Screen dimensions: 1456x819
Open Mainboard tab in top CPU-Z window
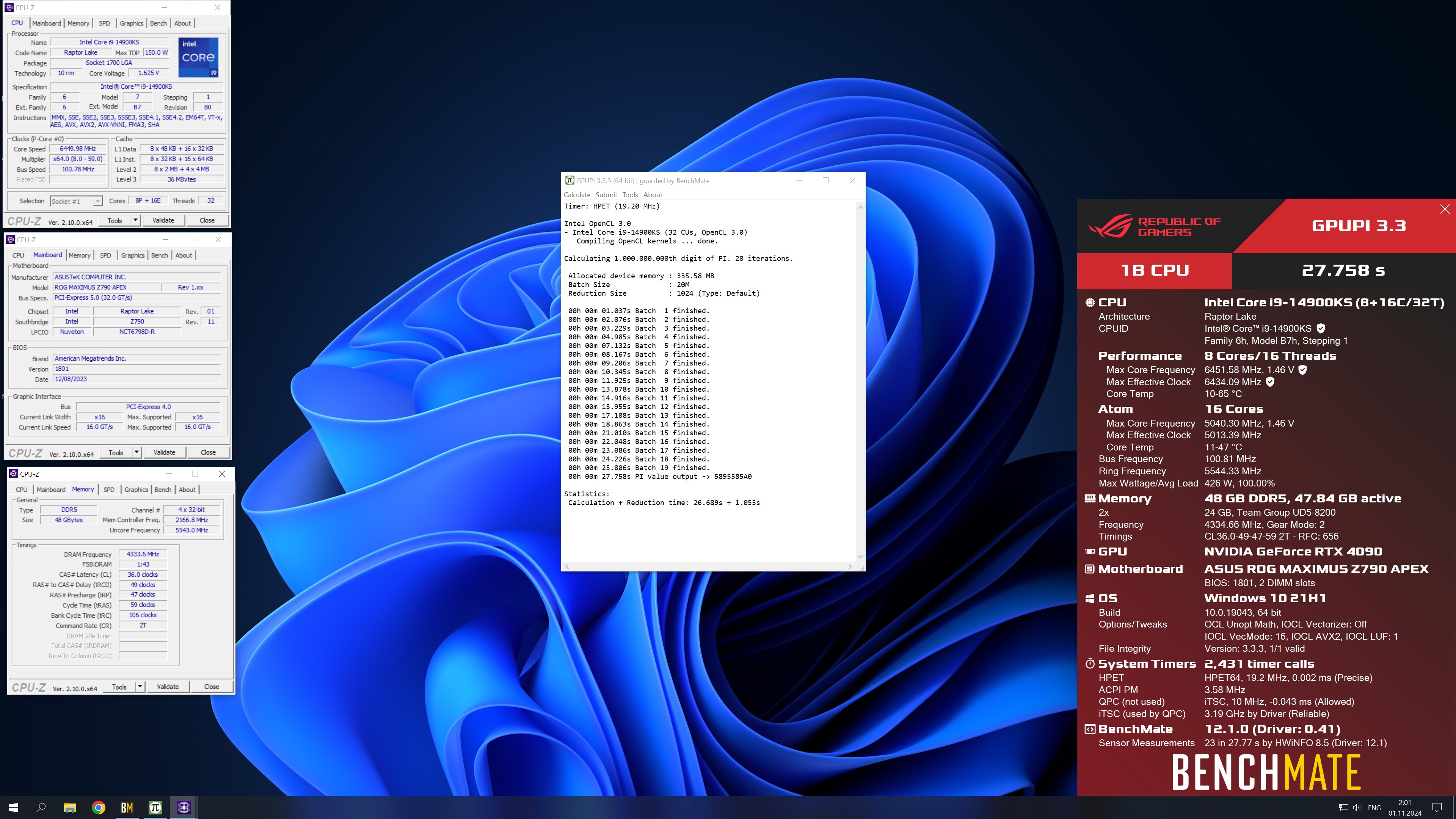tap(46, 23)
